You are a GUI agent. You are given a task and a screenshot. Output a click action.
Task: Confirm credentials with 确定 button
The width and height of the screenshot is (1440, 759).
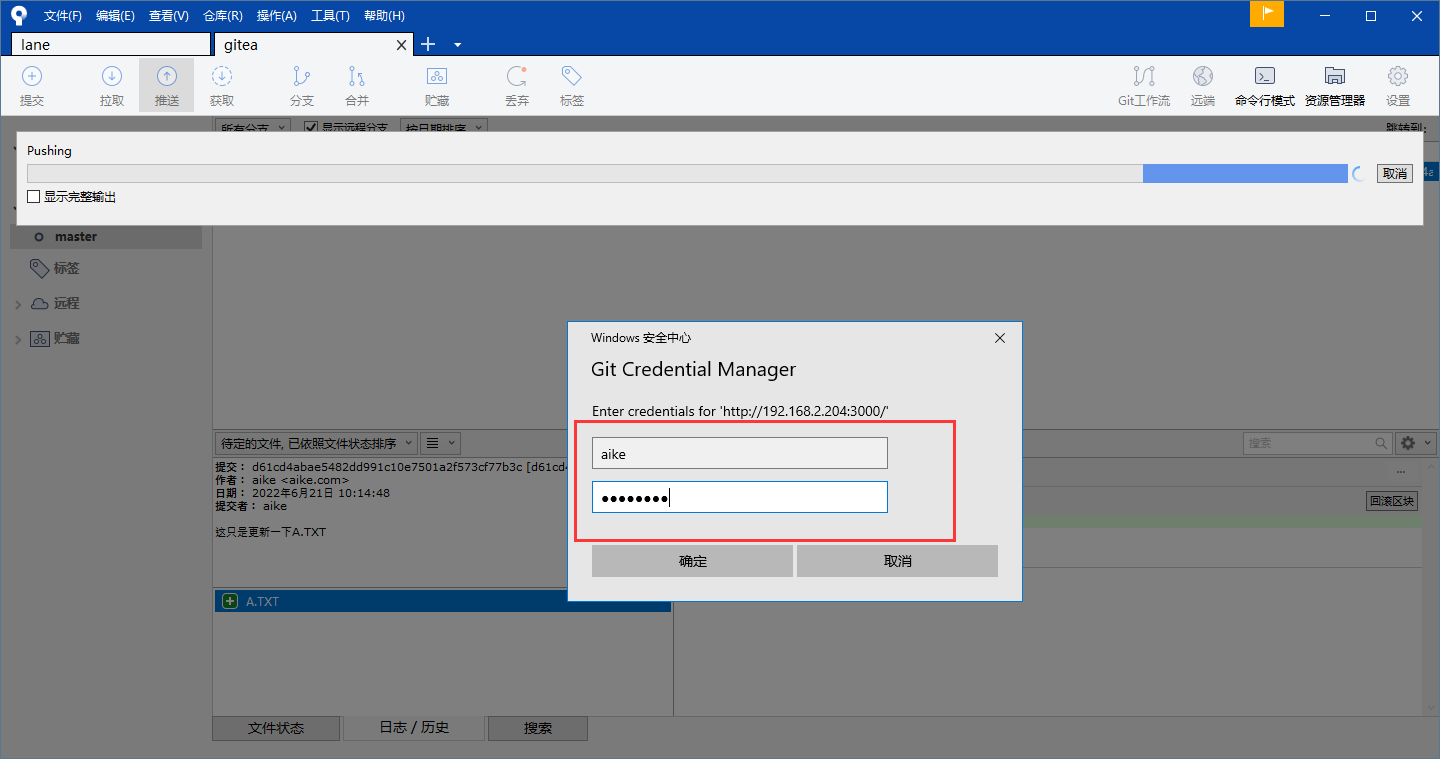692,561
